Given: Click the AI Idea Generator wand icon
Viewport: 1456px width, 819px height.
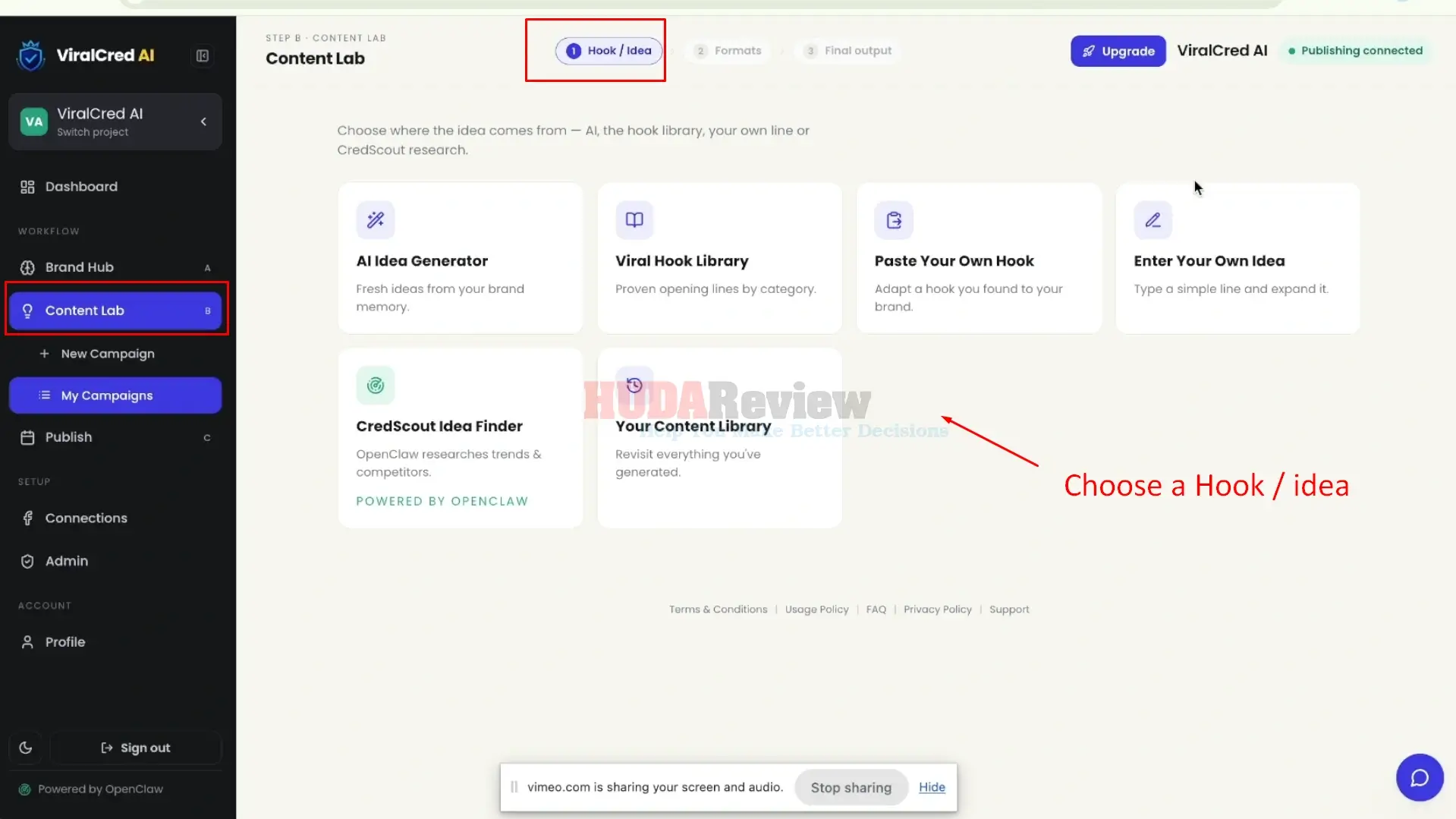Looking at the screenshot, I should point(376,220).
